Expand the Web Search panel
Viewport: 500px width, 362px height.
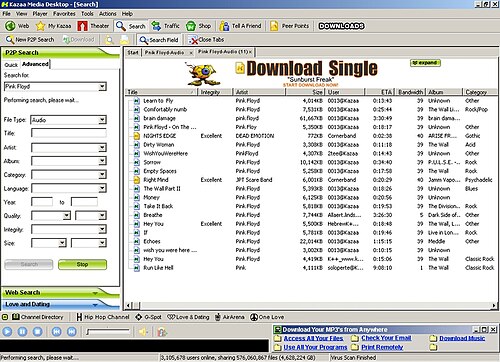pos(60,293)
